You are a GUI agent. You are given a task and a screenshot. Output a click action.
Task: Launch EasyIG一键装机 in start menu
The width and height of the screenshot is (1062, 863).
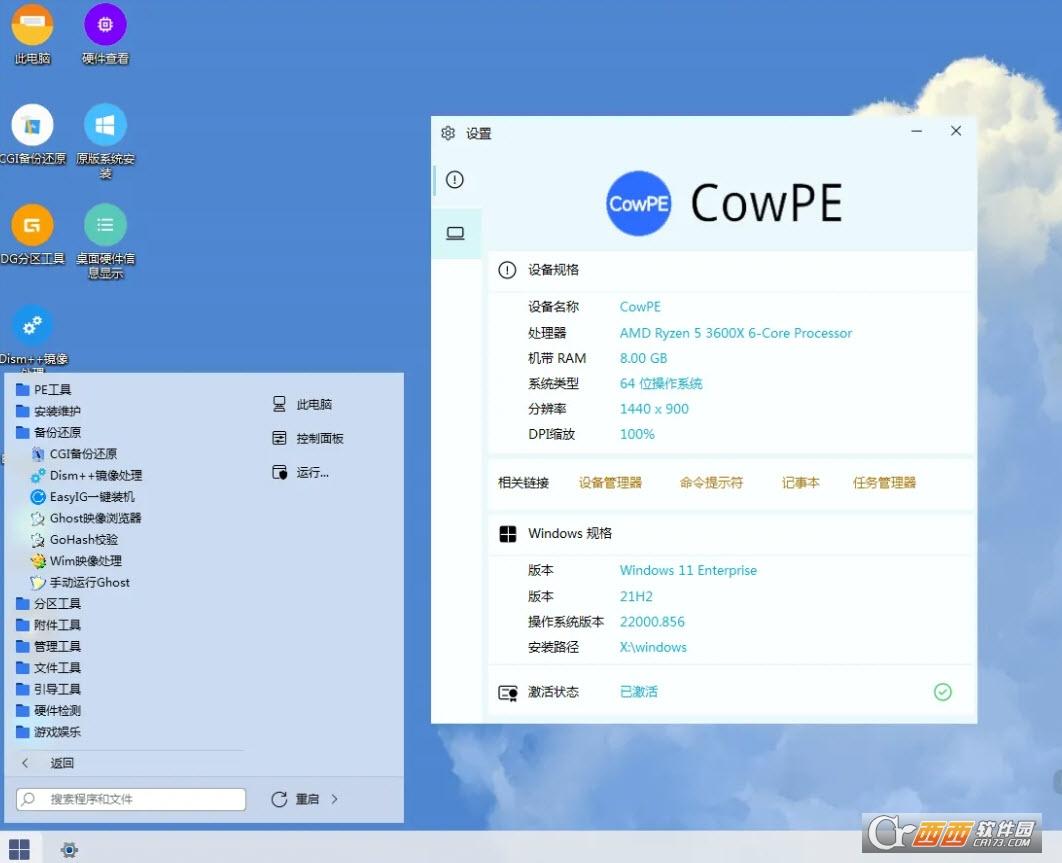pyautogui.click(x=83, y=497)
